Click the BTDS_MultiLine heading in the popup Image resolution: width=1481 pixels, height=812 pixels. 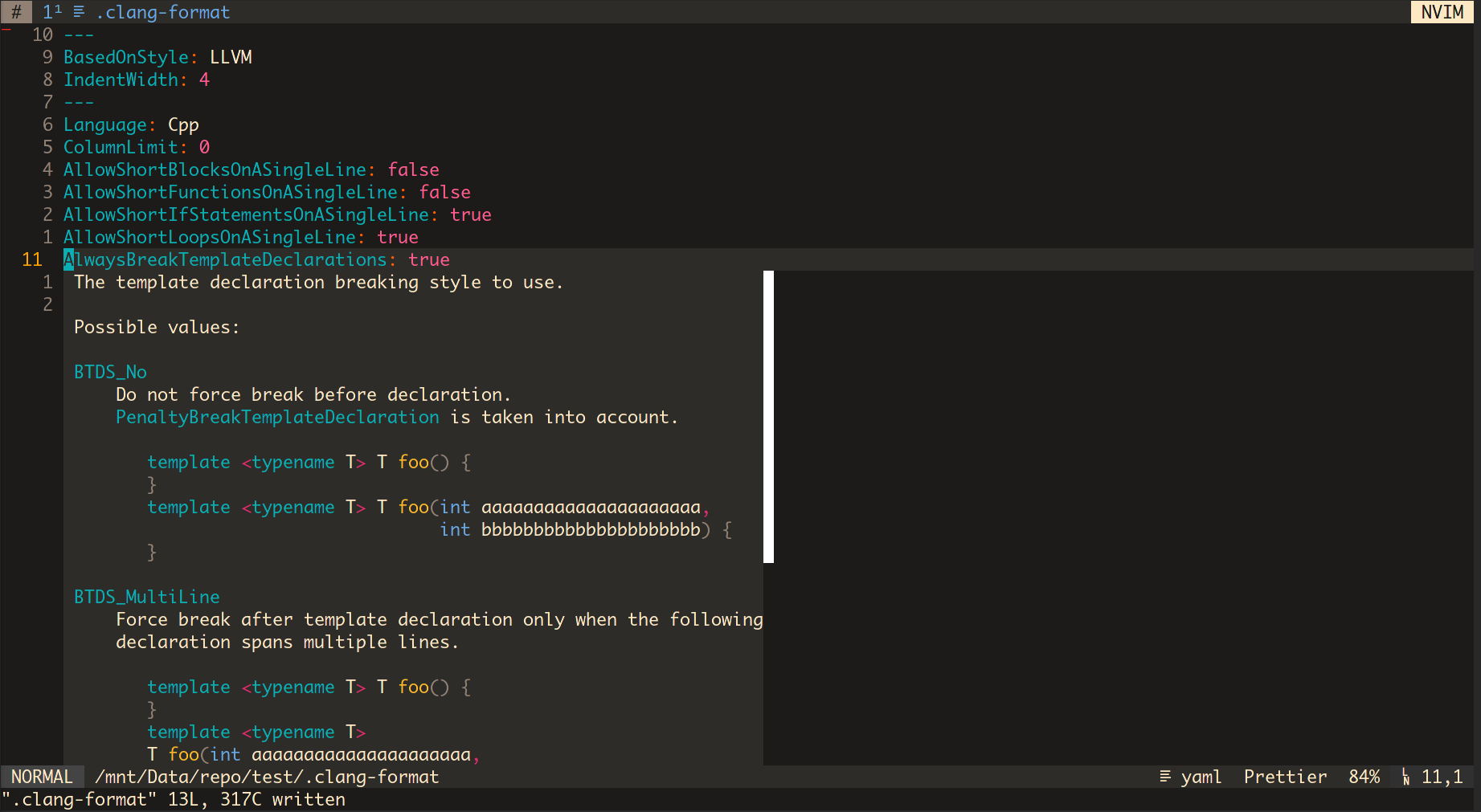pos(147,597)
